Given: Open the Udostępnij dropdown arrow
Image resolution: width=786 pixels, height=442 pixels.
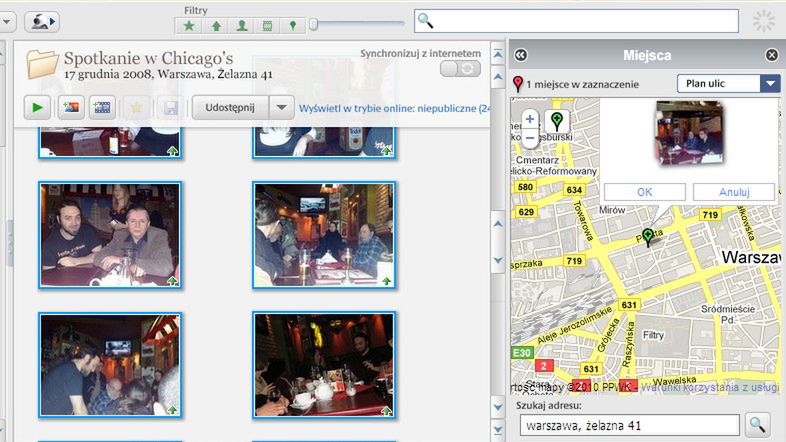Looking at the screenshot, I should (x=282, y=107).
